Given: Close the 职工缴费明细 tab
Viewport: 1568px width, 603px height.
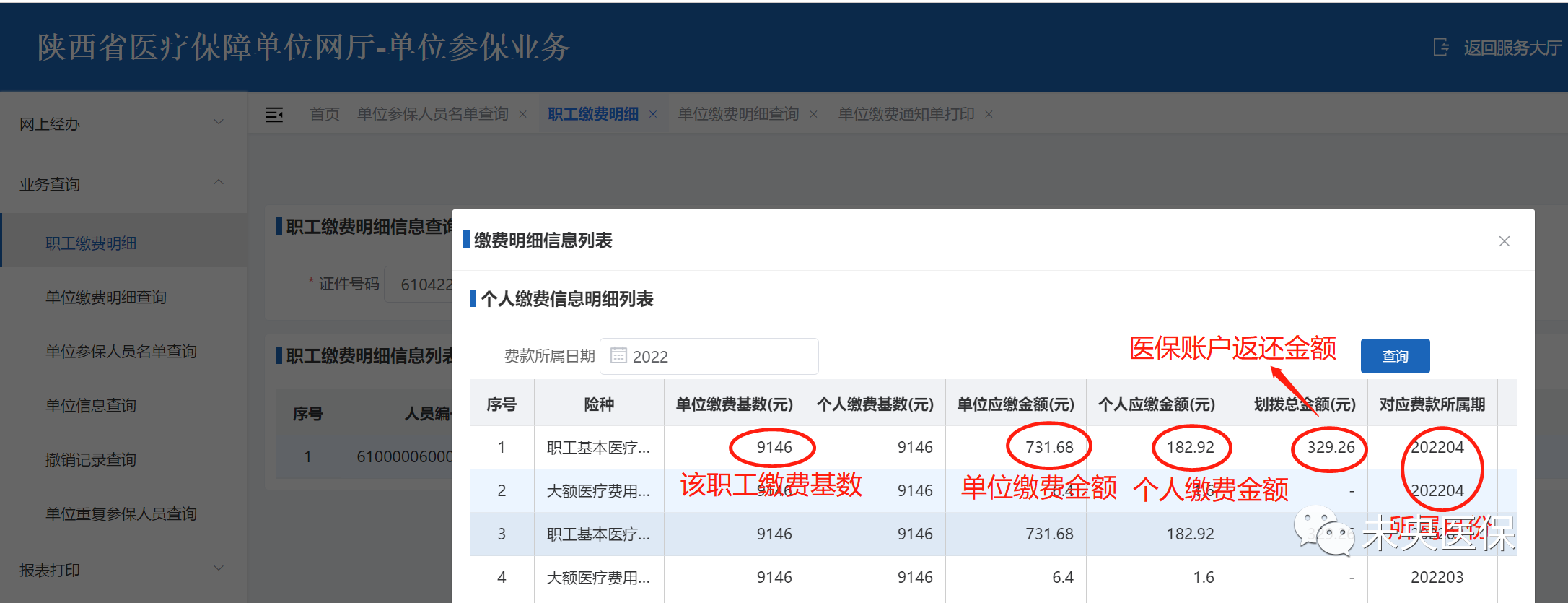Looking at the screenshot, I should (652, 114).
